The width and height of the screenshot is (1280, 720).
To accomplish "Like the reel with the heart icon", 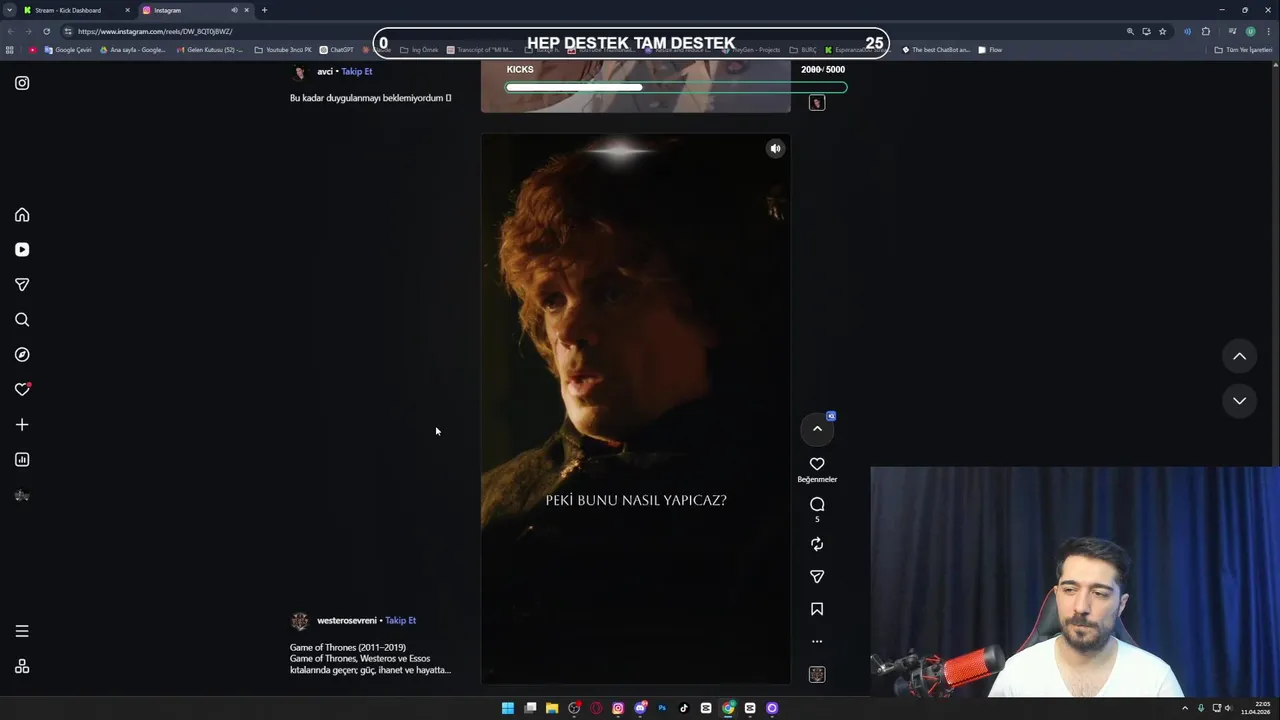I will click(817, 464).
